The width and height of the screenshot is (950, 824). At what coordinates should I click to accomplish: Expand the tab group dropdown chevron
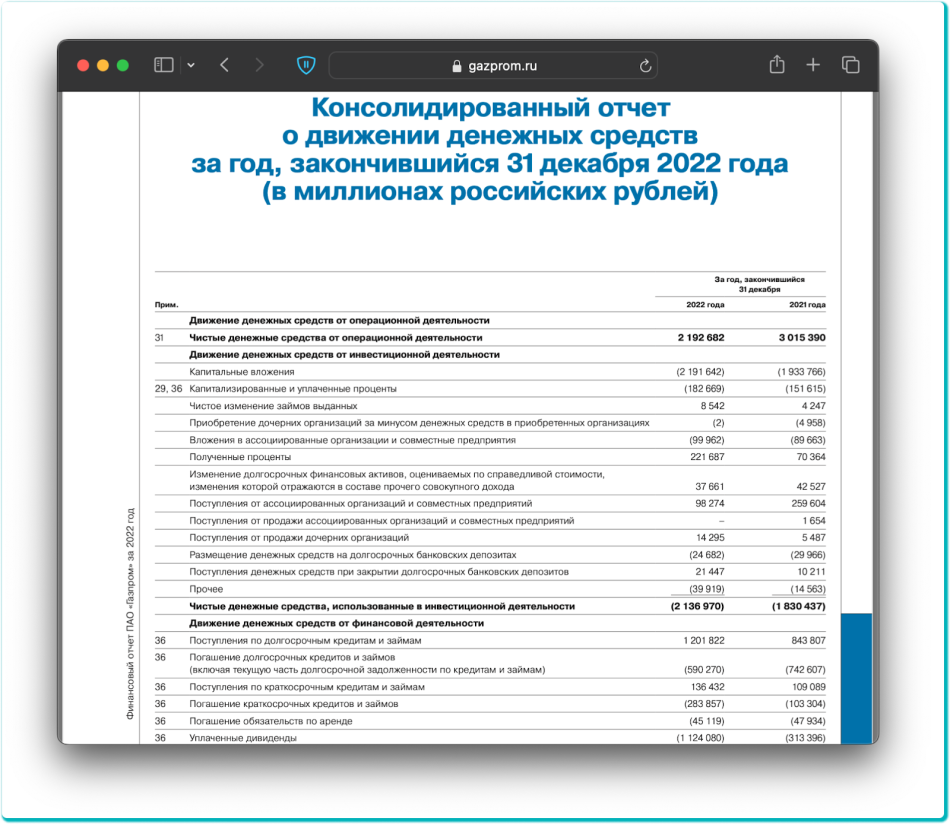(191, 65)
